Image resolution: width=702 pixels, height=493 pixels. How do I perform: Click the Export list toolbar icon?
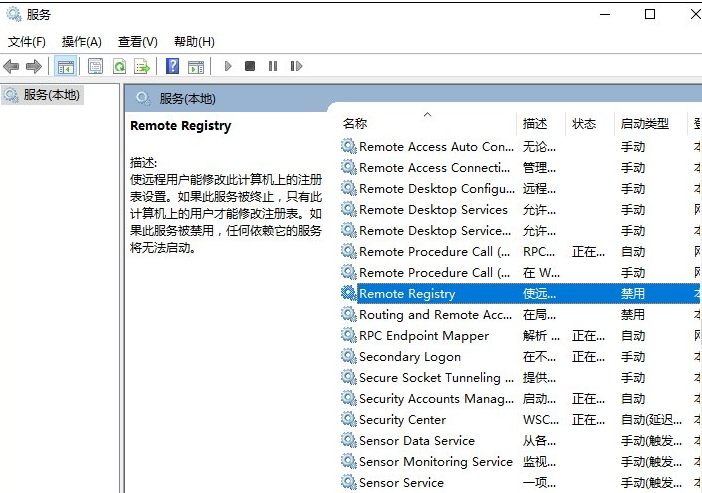pyautogui.click(x=142, y=66)
